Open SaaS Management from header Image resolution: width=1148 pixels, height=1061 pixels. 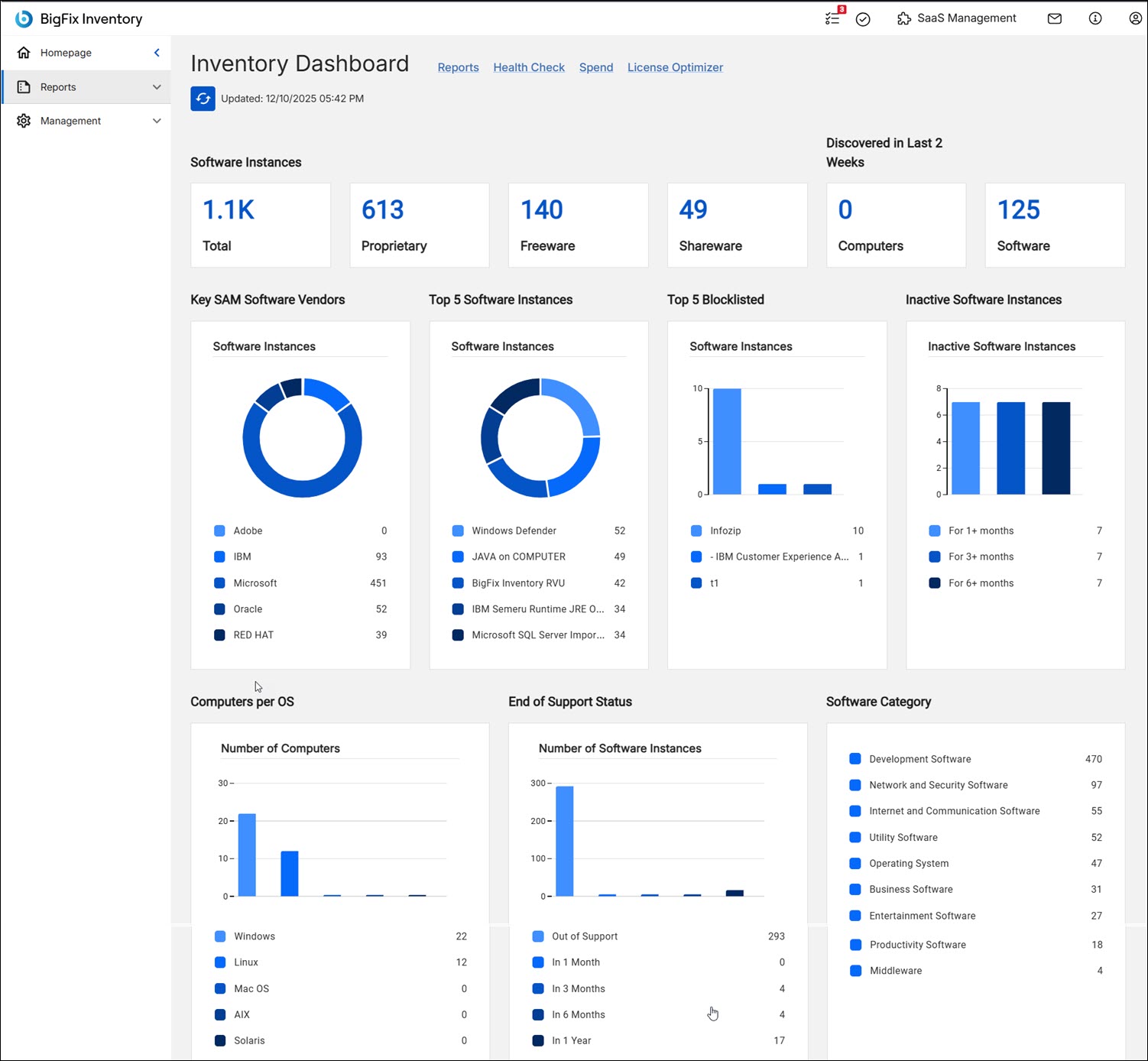coord(956,18)
